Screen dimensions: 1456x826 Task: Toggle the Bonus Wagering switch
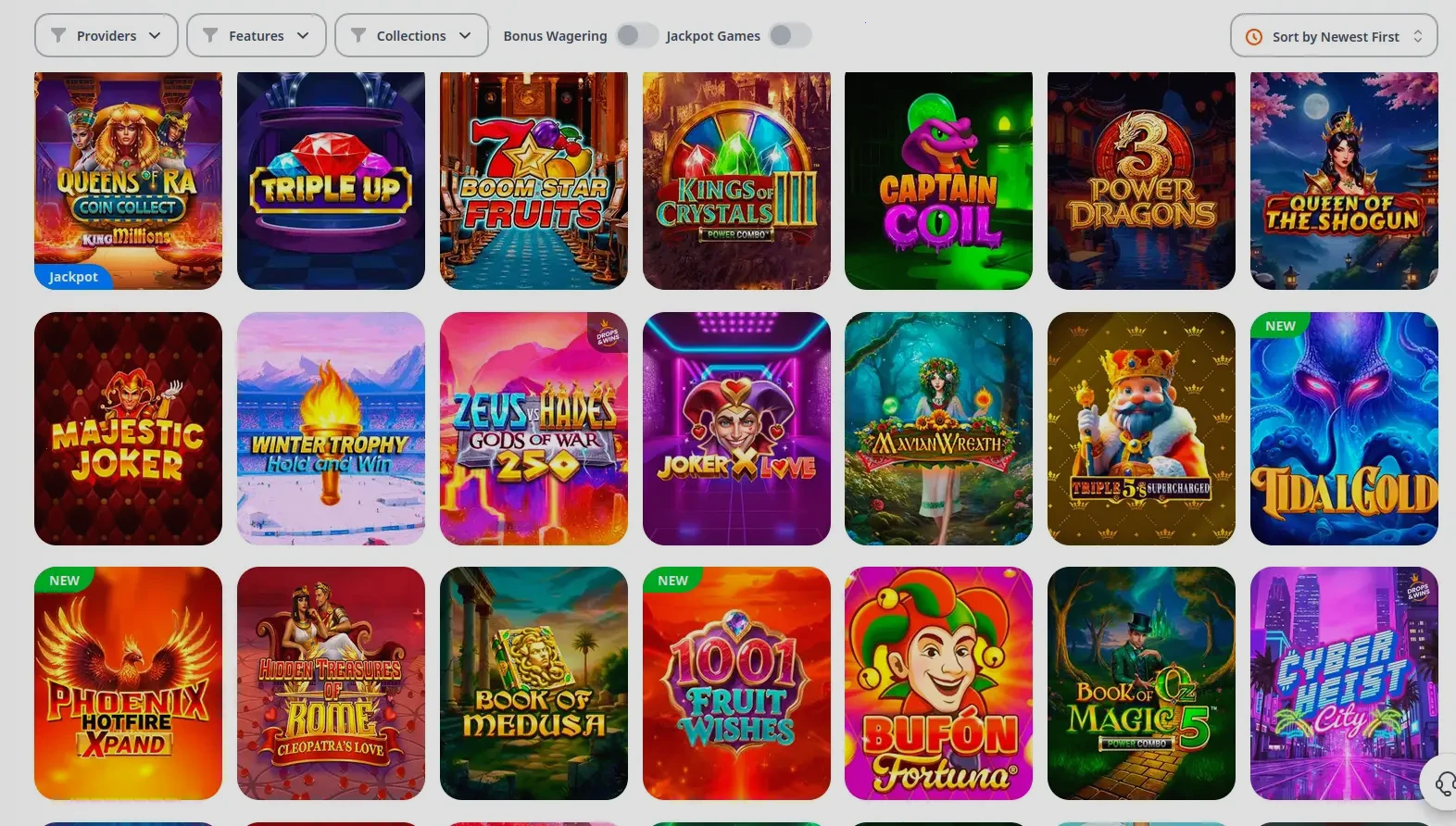pos(636,35)
